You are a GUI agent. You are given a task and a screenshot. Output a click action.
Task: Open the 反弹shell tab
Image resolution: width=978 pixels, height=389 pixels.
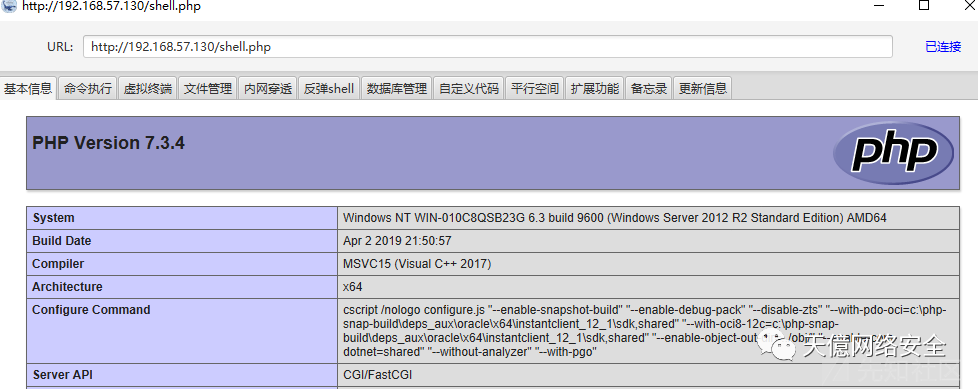pyautogui.click(x=329, y=89)
